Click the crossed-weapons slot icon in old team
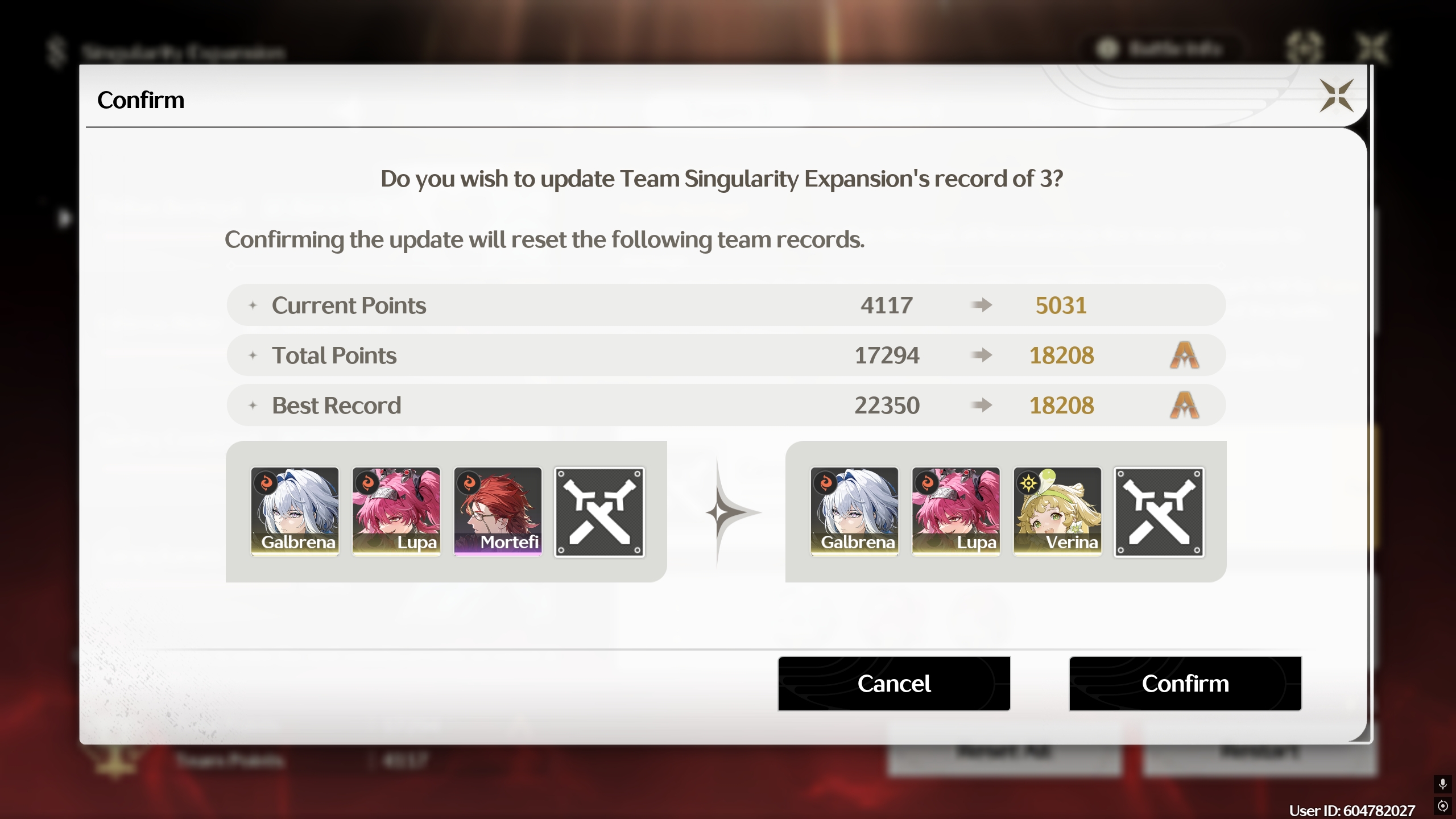The width and height of the screenshot is (1456, 819). pos(599,512)
